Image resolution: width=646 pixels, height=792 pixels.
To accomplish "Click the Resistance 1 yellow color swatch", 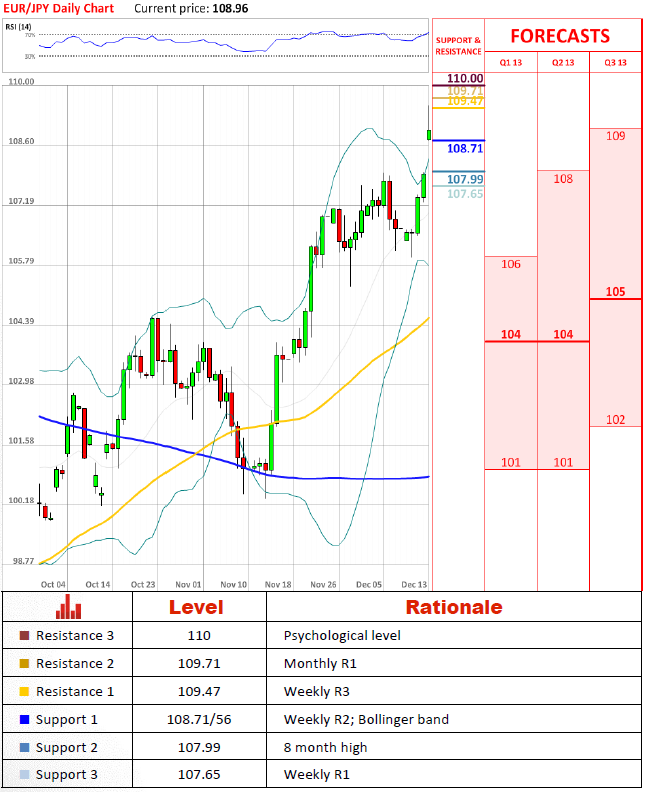I will [x=24, y=692].
